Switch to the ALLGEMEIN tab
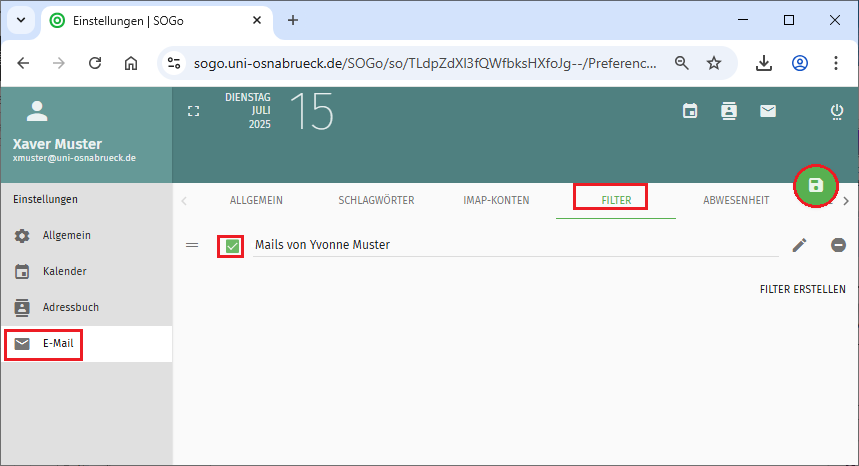 256,200
